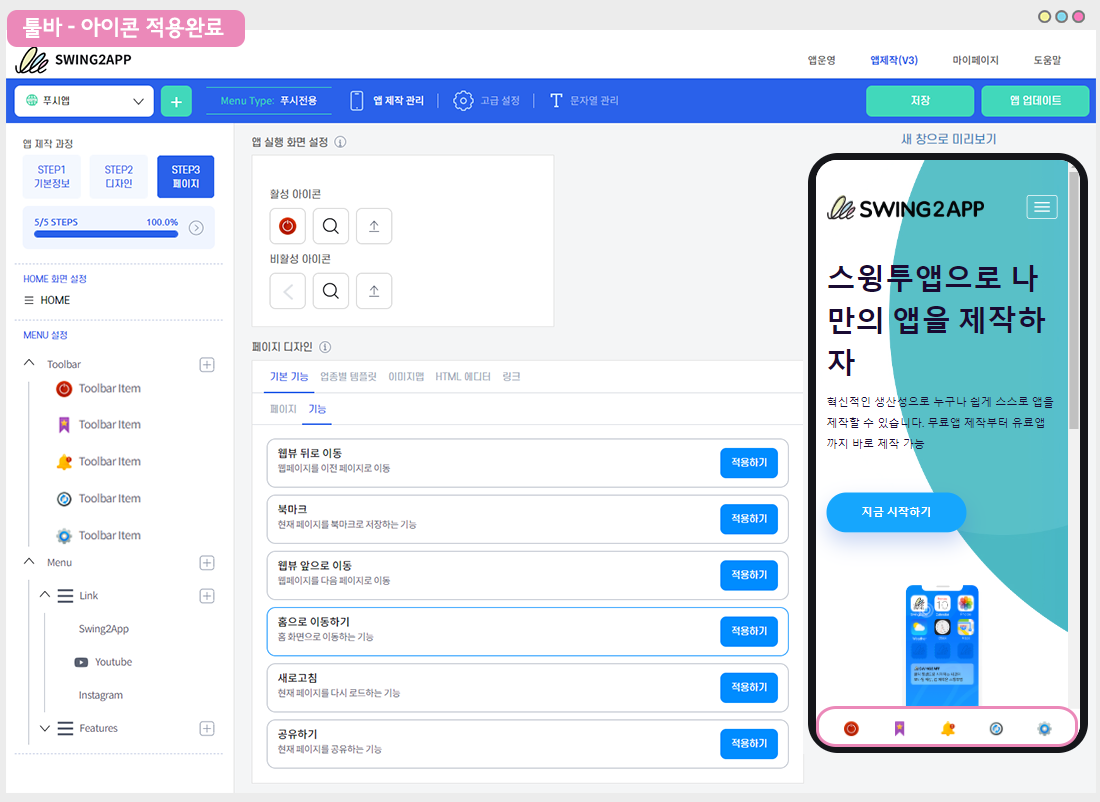Open the 푸시앱 app selector dropdown
Image resolution: width=1100 pixels, height=802 pixels.
85,101
